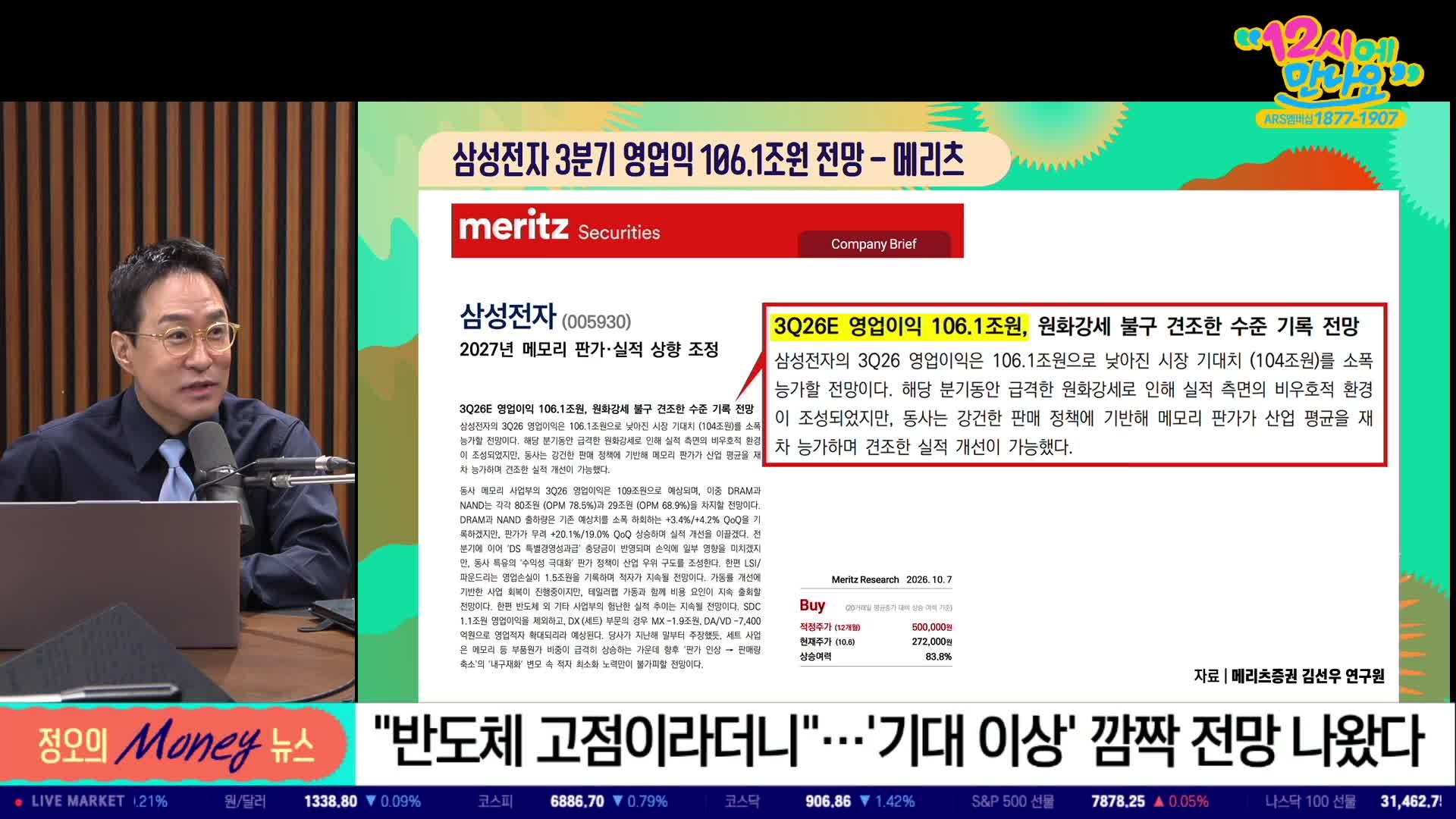Click the '적정주가 (12개월)' label
This screenshot has height=819, width=1456.
830,627
